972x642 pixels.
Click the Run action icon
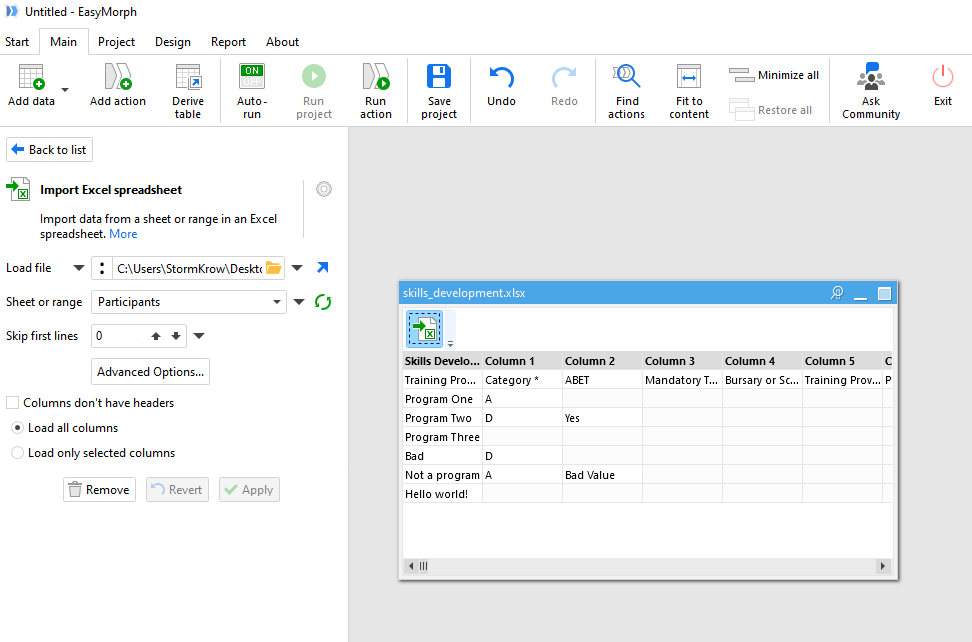(x=376, y=77)
